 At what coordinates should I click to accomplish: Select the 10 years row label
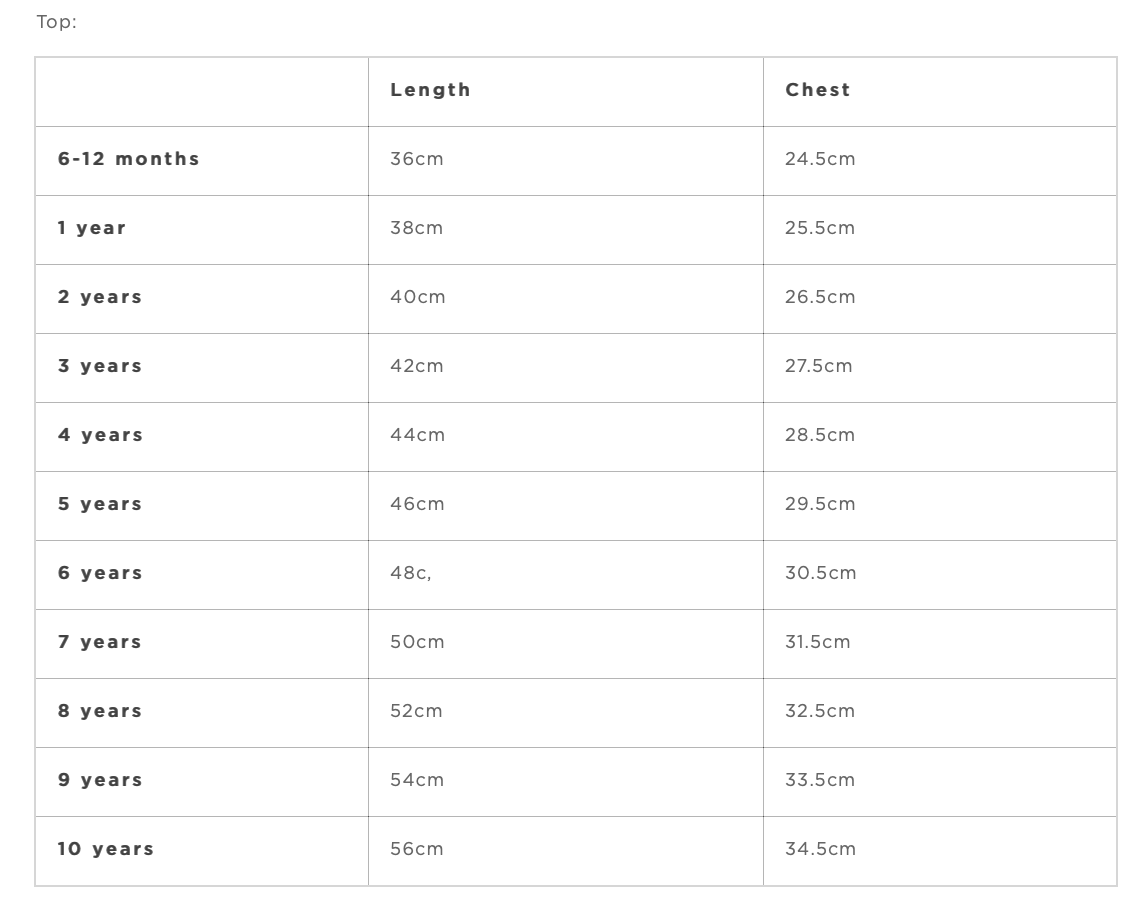(106, 849)
